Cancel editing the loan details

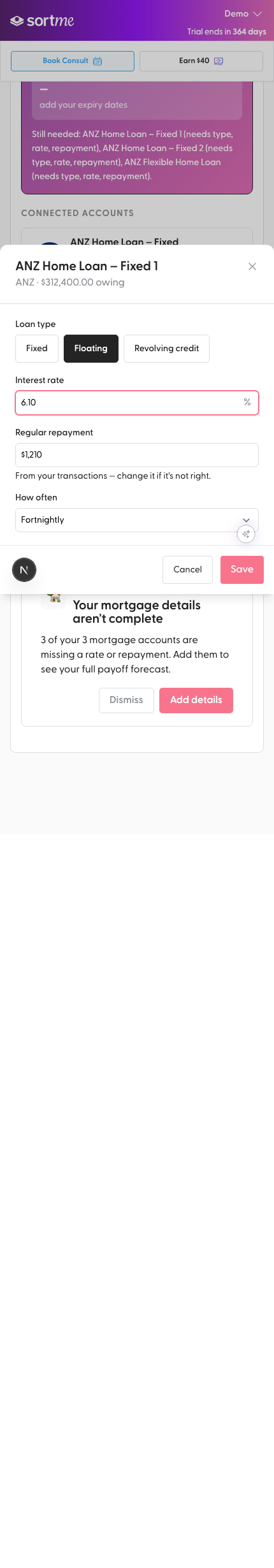click(x=187, y=570)
